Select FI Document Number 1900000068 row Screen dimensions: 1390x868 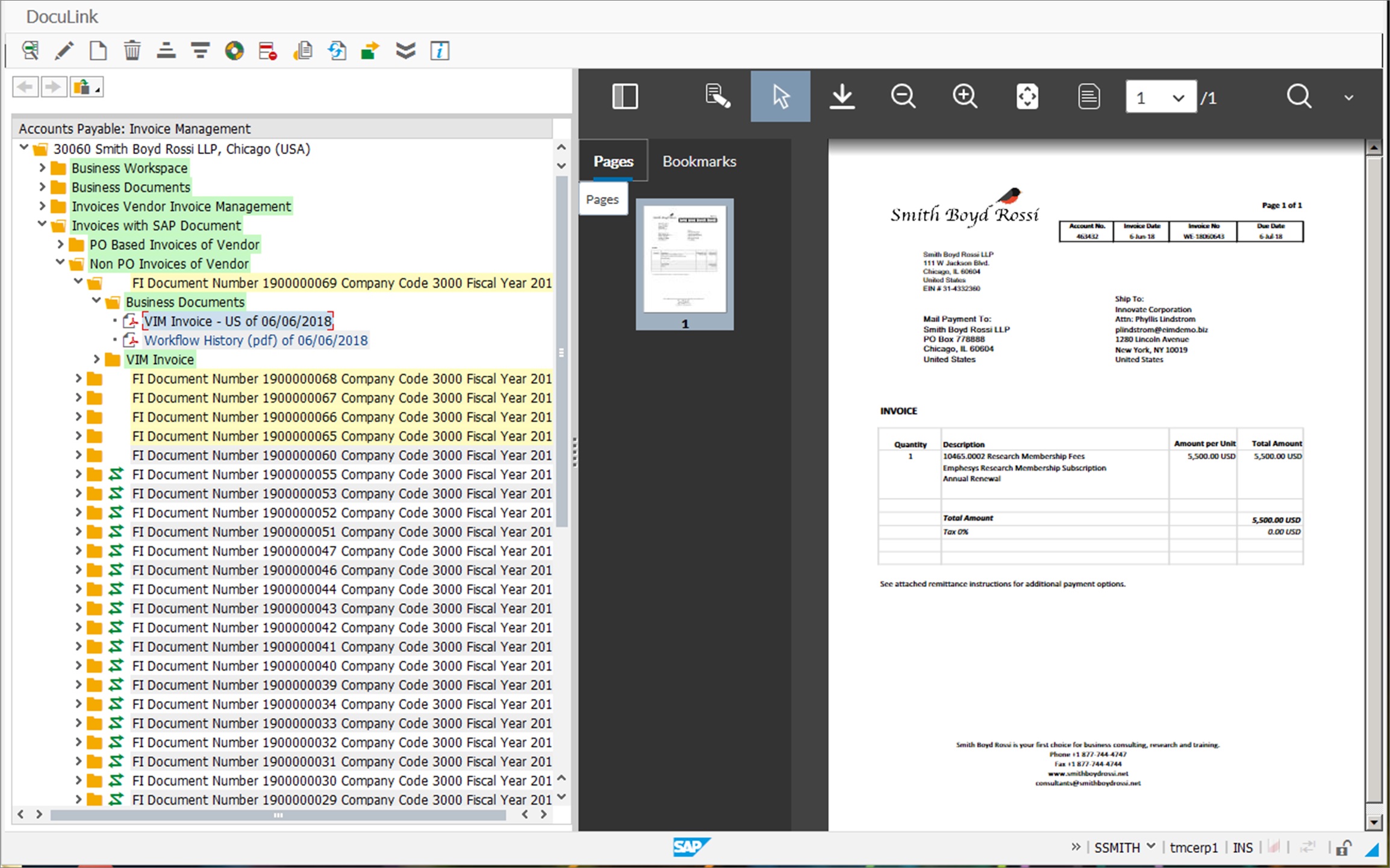341,379
